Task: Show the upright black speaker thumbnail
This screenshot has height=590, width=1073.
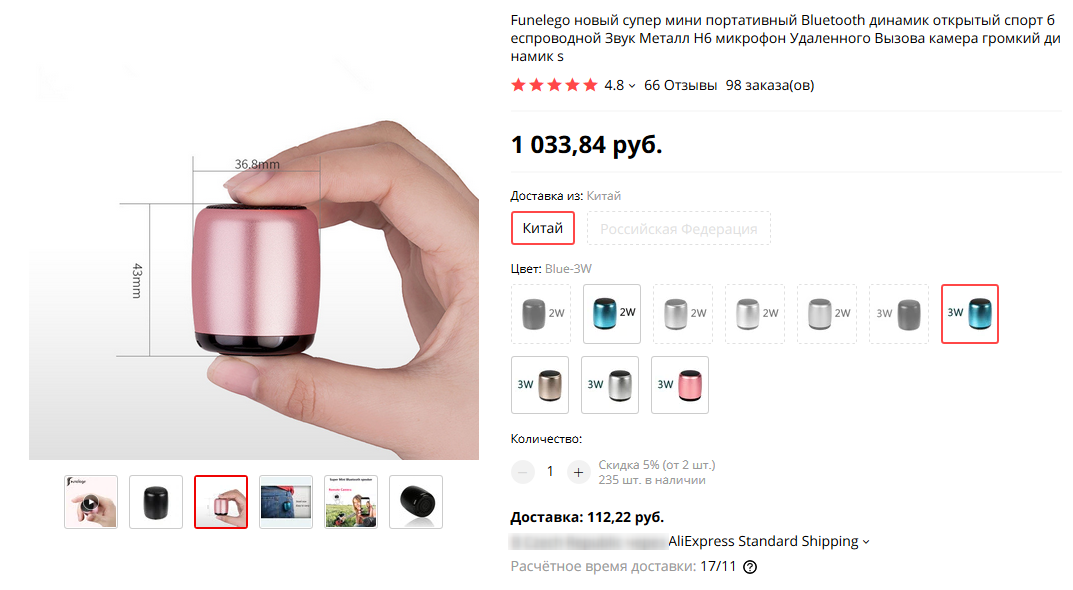Action: pyautogui.click(x=156, y=502)
